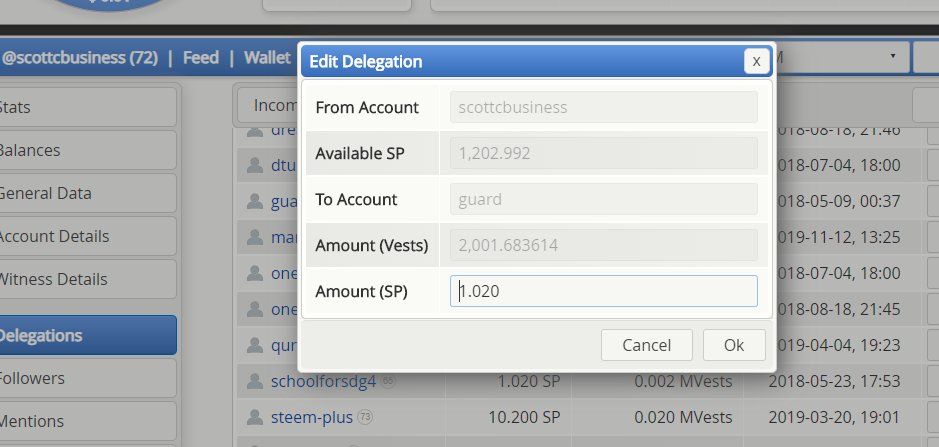Select the user icon in the qur row
Screen dimensions: 939x447
(255, 345)
